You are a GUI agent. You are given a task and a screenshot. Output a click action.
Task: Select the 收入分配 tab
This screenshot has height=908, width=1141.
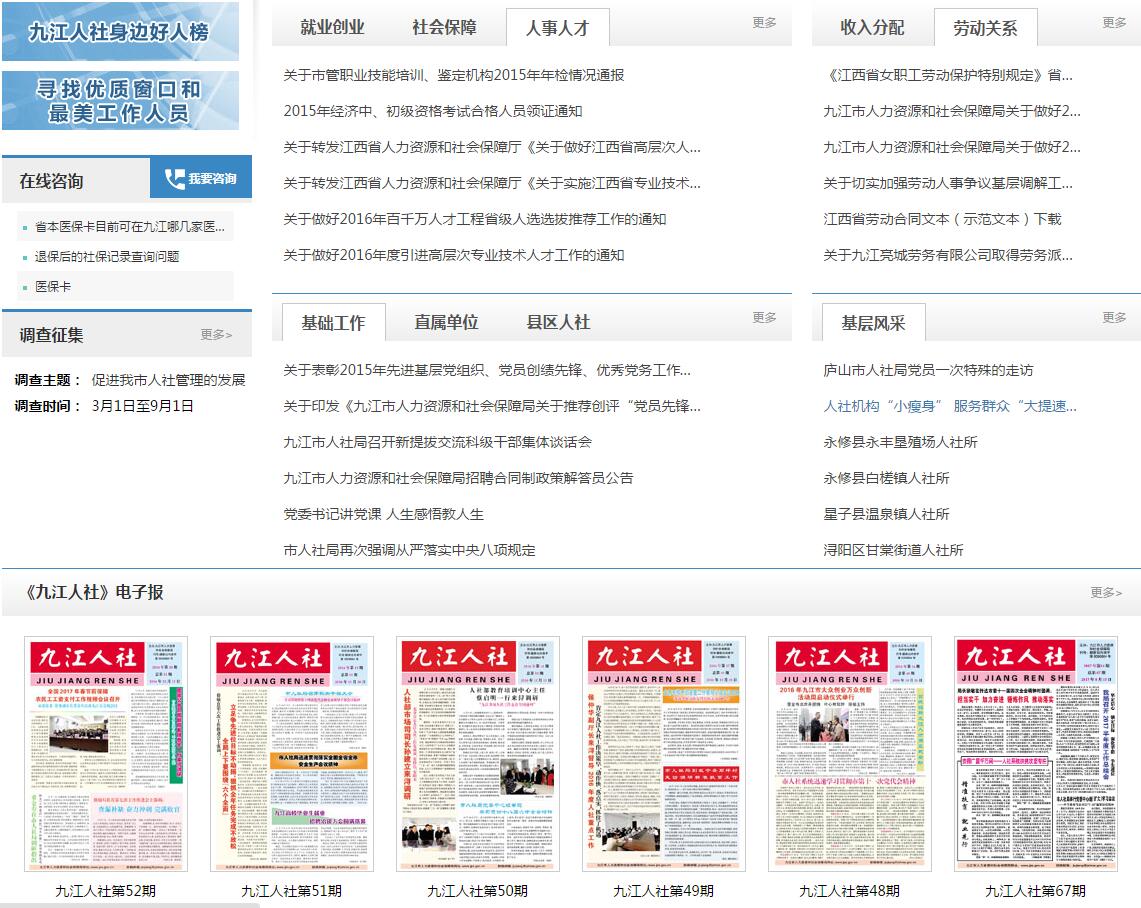(x=872, y=28)
